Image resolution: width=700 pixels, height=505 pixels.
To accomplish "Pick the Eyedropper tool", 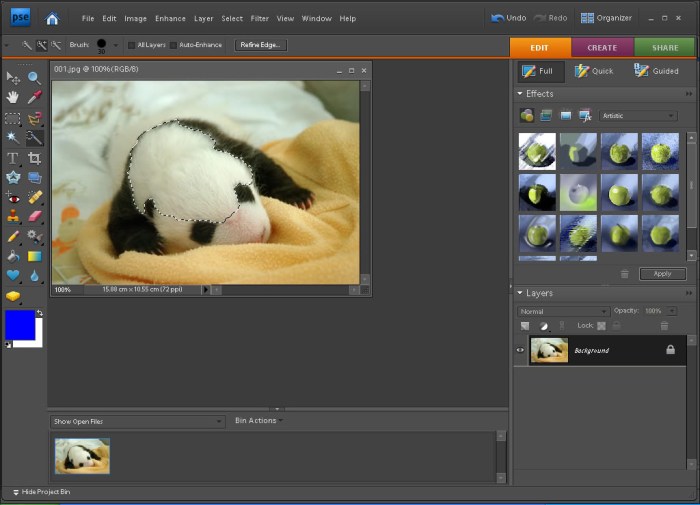I will [34, 97].
